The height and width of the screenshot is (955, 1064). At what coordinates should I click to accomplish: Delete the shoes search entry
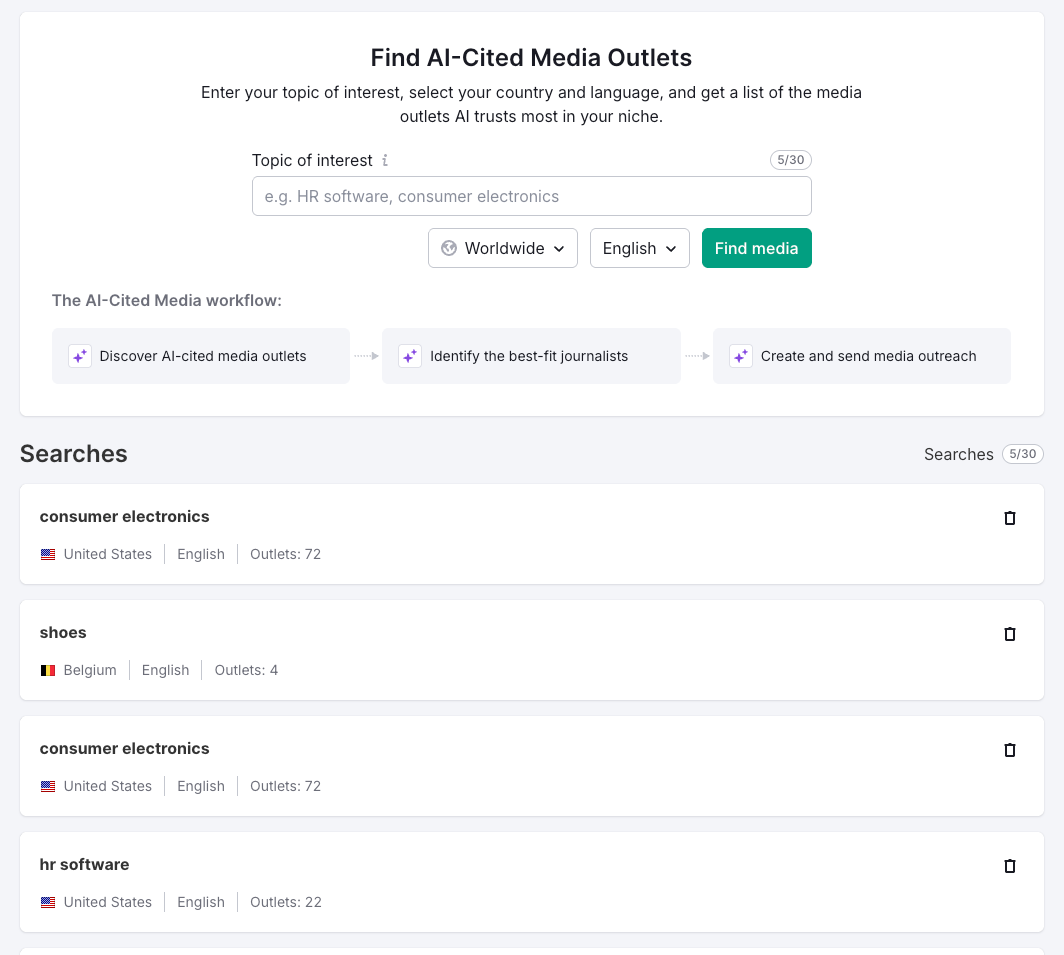click(x=1009, y=634)
